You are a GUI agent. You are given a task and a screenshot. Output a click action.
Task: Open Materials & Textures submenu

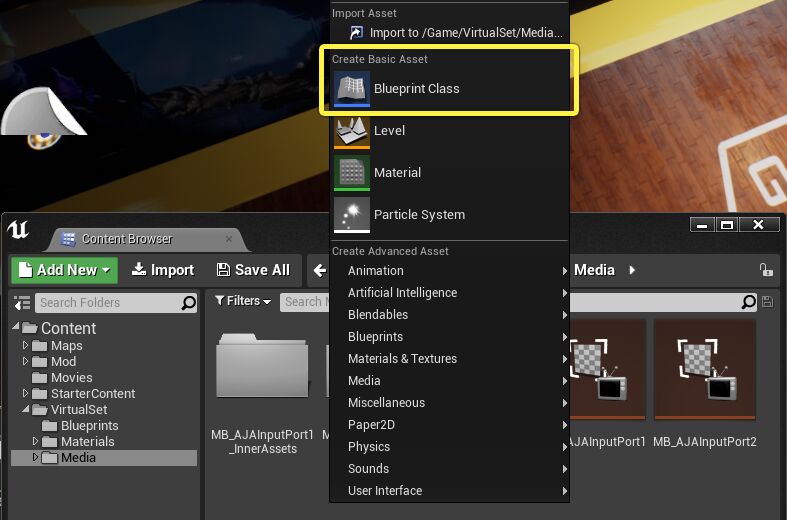coord(449,359)
